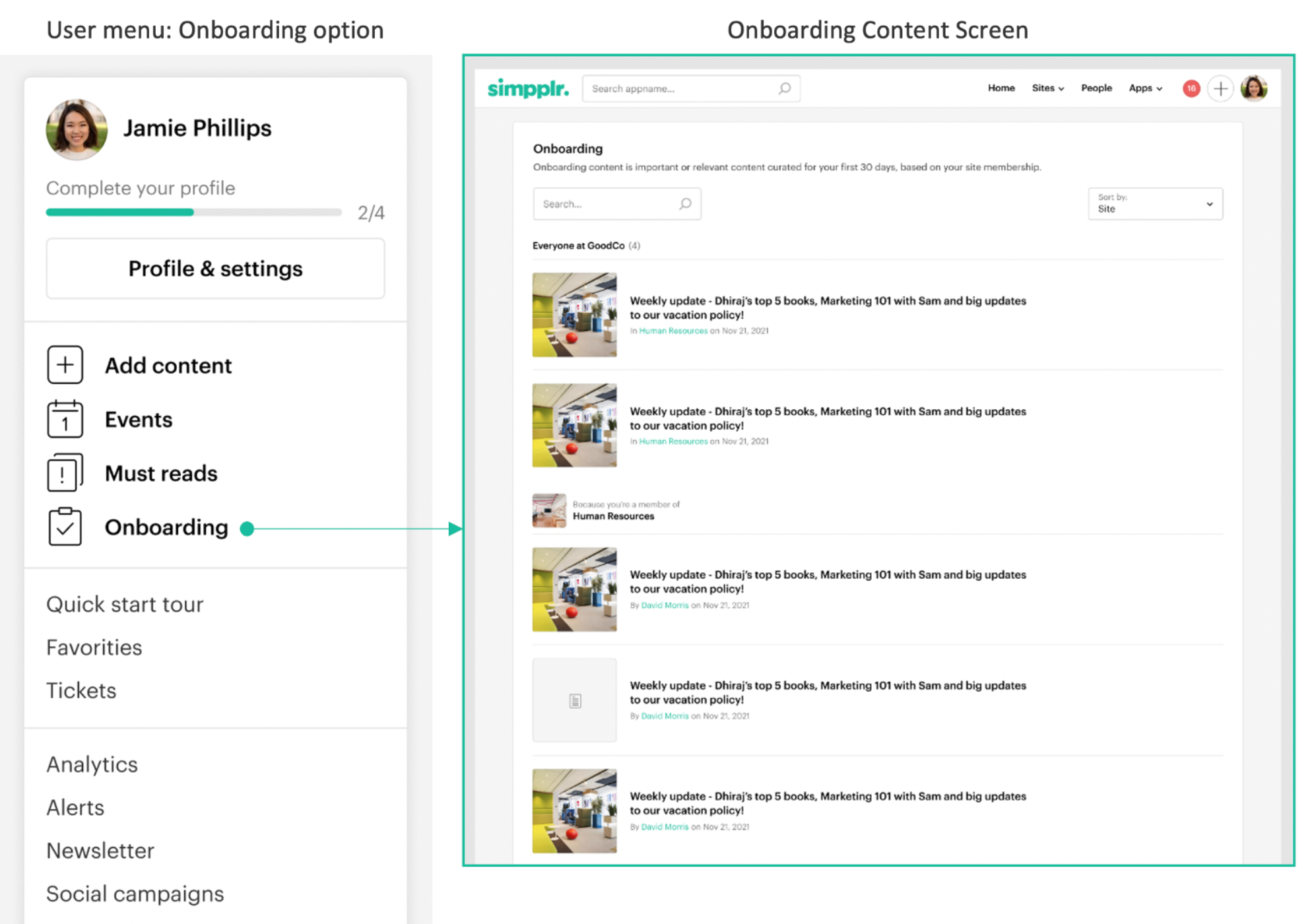This screenshot has height=924, width=1316.
Task: Go to the Home nav item
Action: [x=1001, y=88]
